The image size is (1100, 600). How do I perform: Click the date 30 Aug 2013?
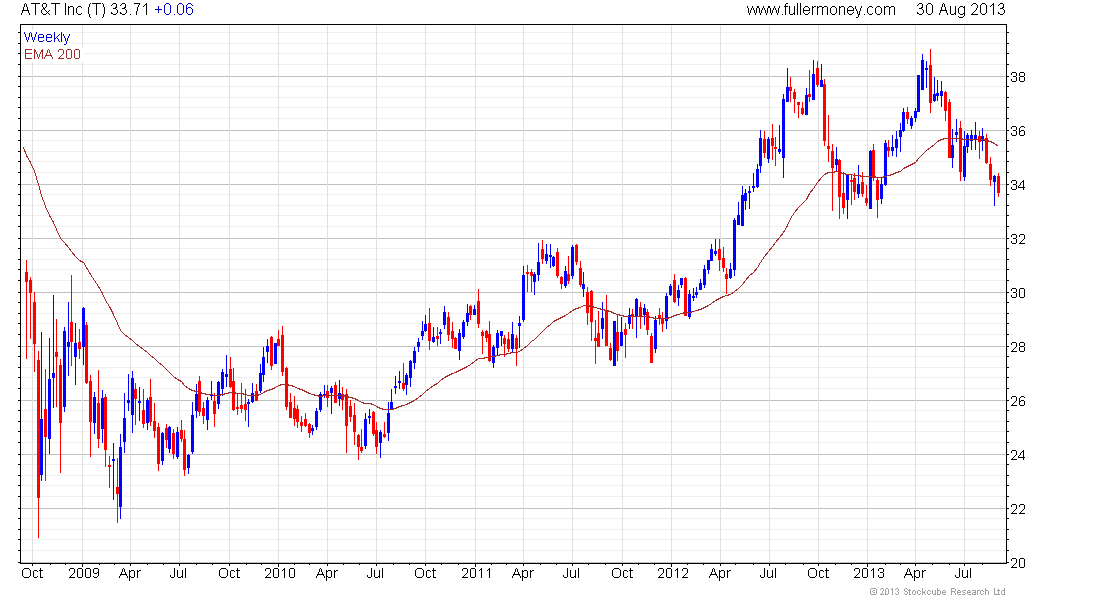960,10
